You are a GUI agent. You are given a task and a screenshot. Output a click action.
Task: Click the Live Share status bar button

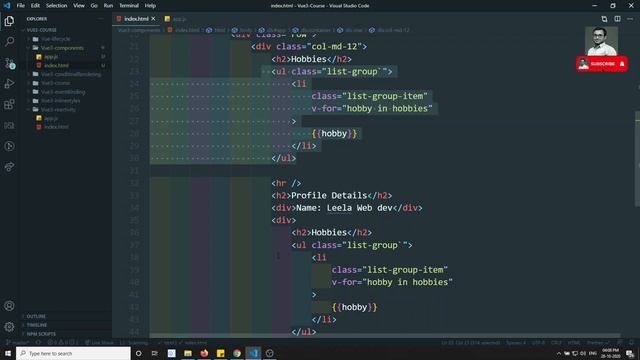(x=99, y=343)
